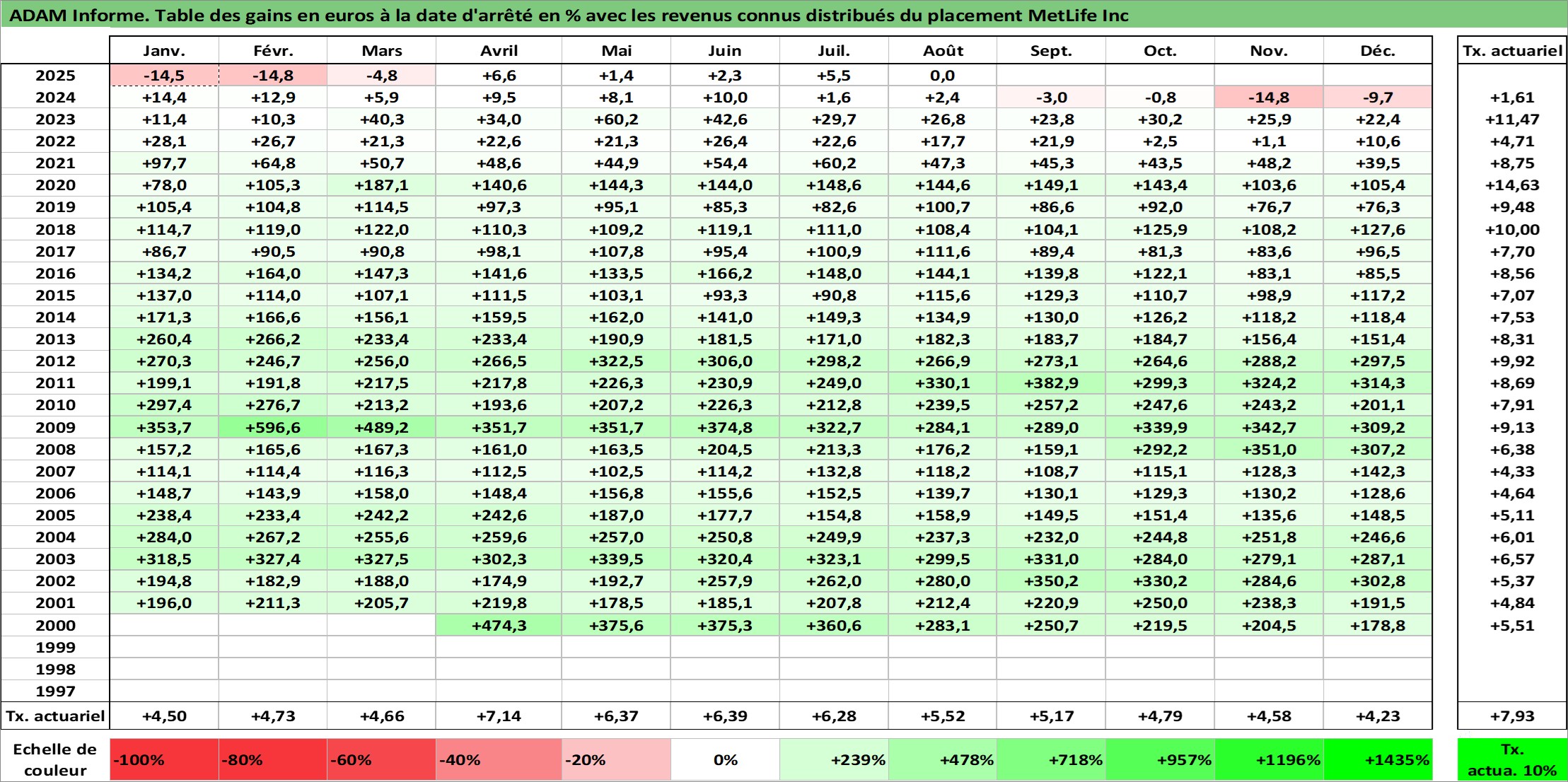The image size is (1568, 782).
Task: Select the Mars column header
Action: tap(382, 51)
